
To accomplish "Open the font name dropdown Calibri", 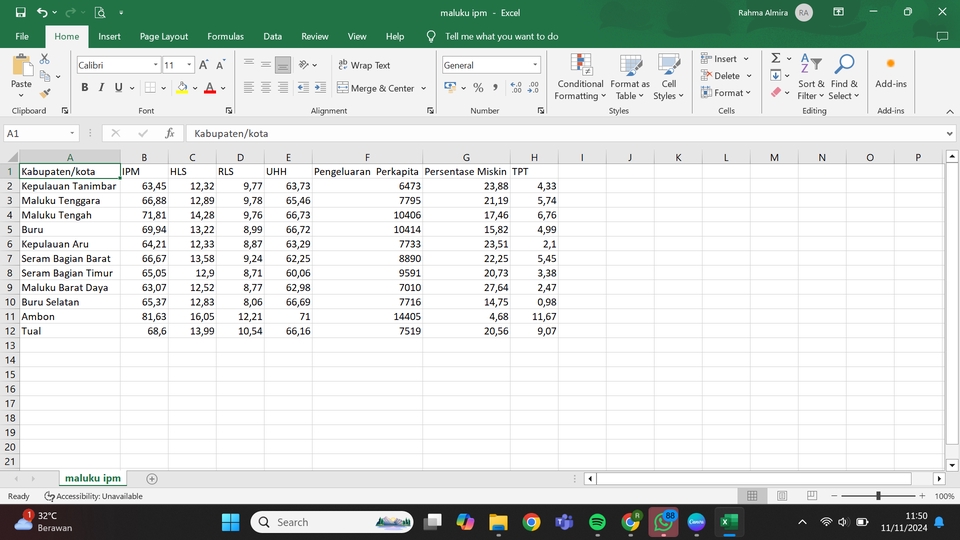I will (156, 65).
